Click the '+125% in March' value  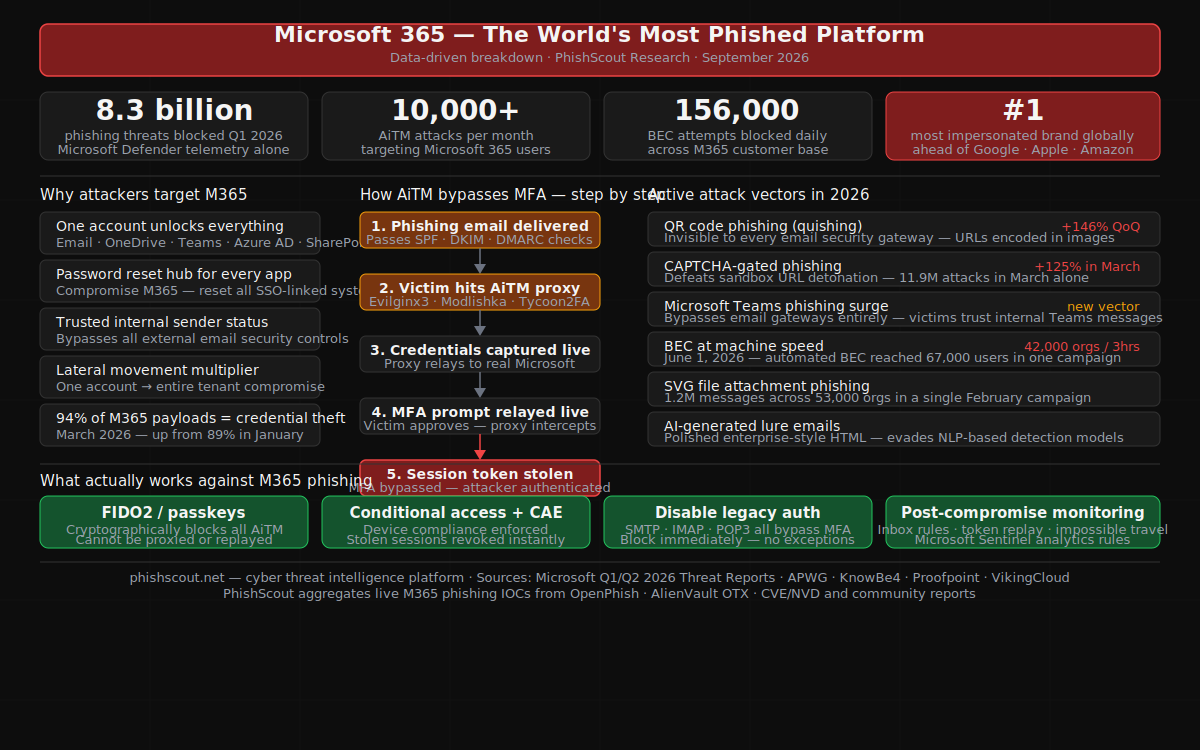pyautogui.click(x=1087, y=267)
